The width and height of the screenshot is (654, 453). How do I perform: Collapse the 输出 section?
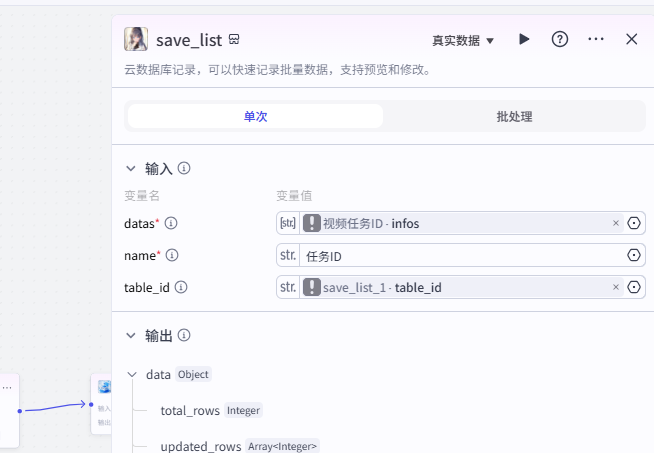coord(131,335)
